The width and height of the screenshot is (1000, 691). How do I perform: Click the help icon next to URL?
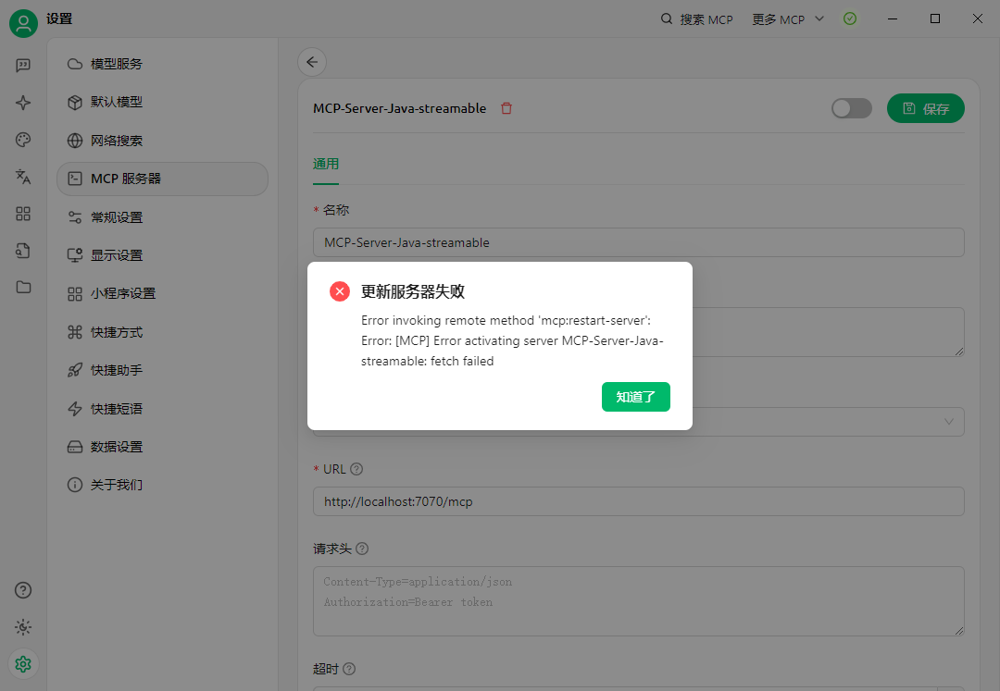click(x=357, y=469)
